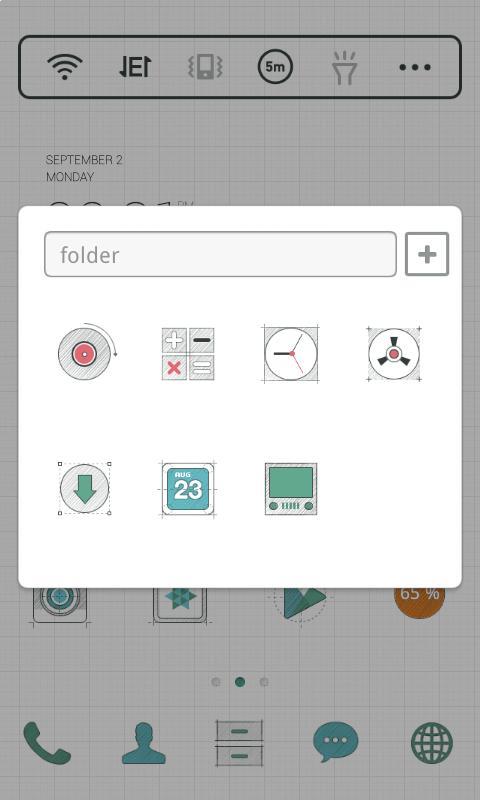Image resolution: width=480 pixels, height=800 pixels.
Task: Toggle vibrate mode phone icon
Action: [x=205, y=67]
